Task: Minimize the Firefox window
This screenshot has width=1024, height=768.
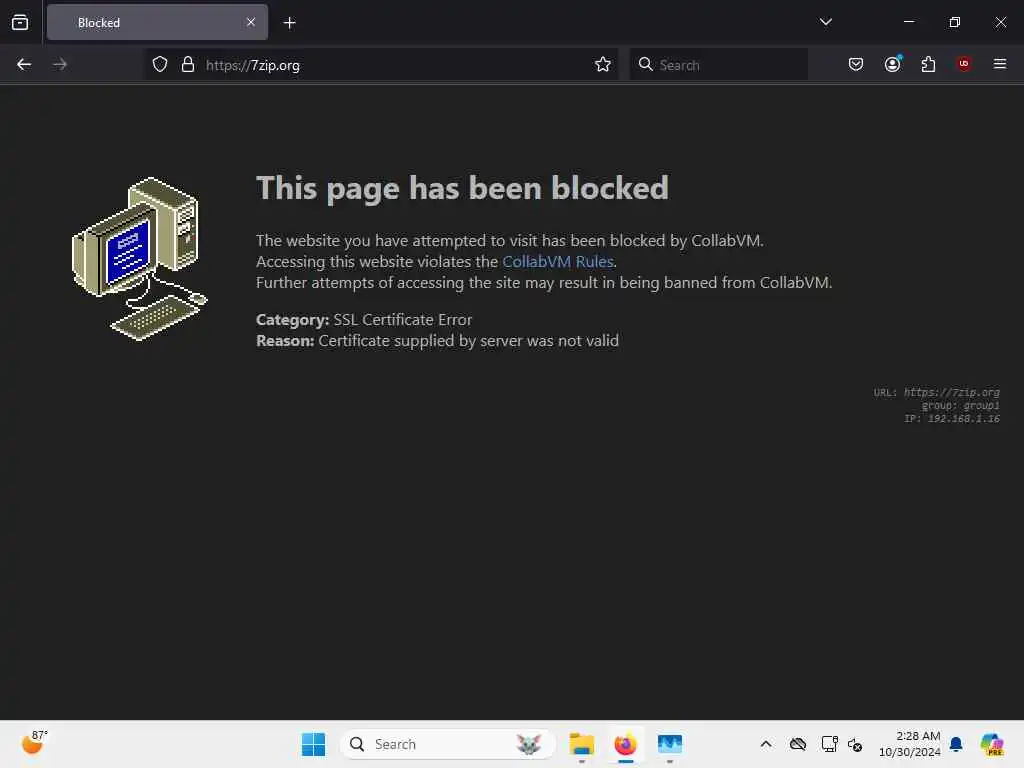Action: click(908, 22)
